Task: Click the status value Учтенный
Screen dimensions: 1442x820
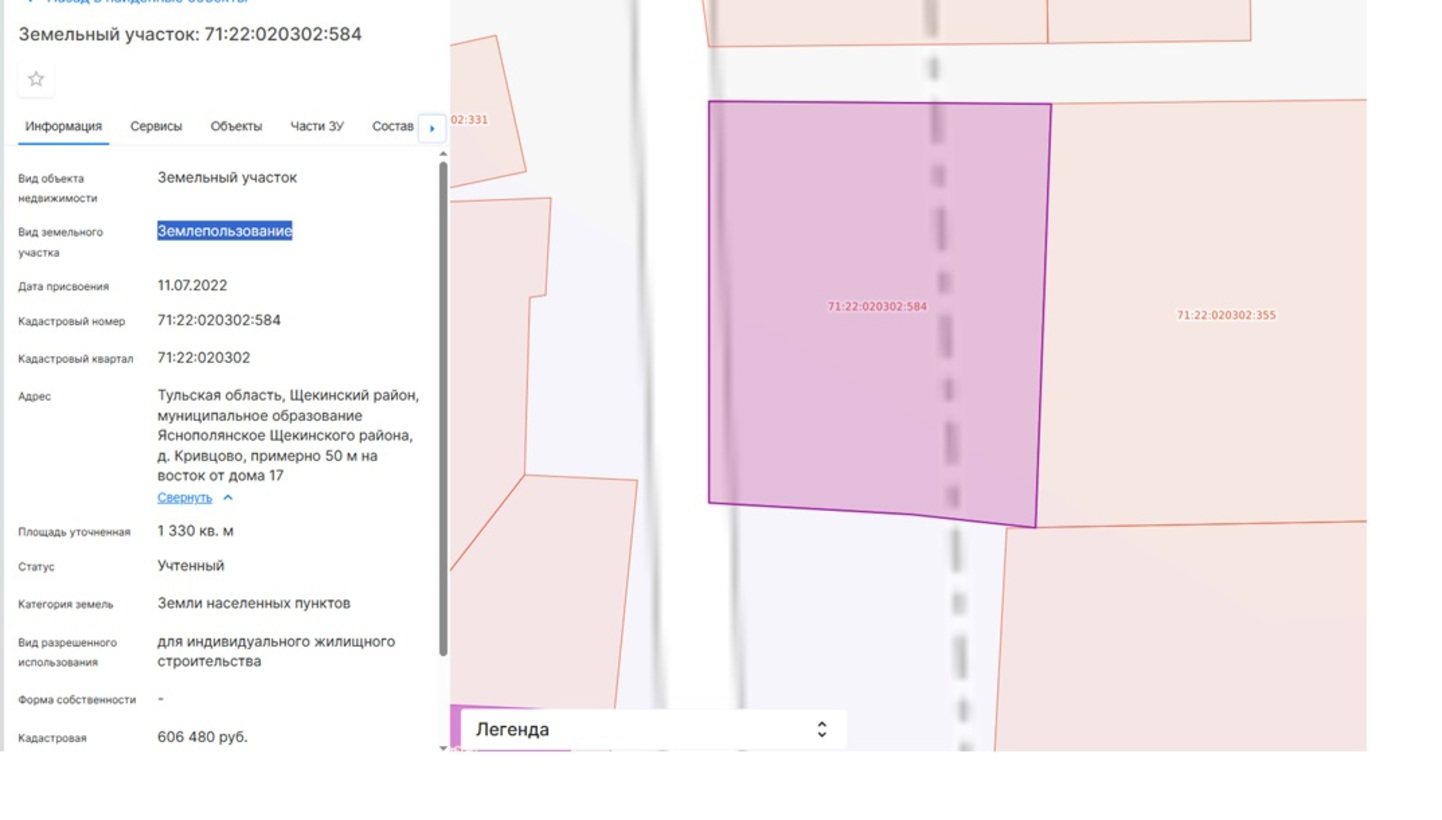Action: (x=191, y=566)
